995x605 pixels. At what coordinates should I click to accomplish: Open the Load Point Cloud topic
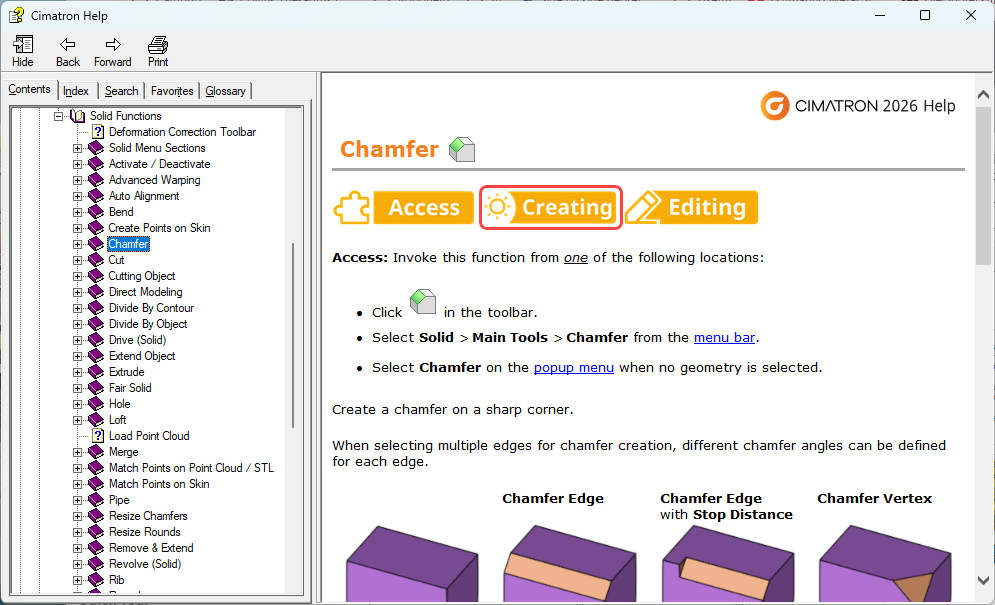pos(149,436)
